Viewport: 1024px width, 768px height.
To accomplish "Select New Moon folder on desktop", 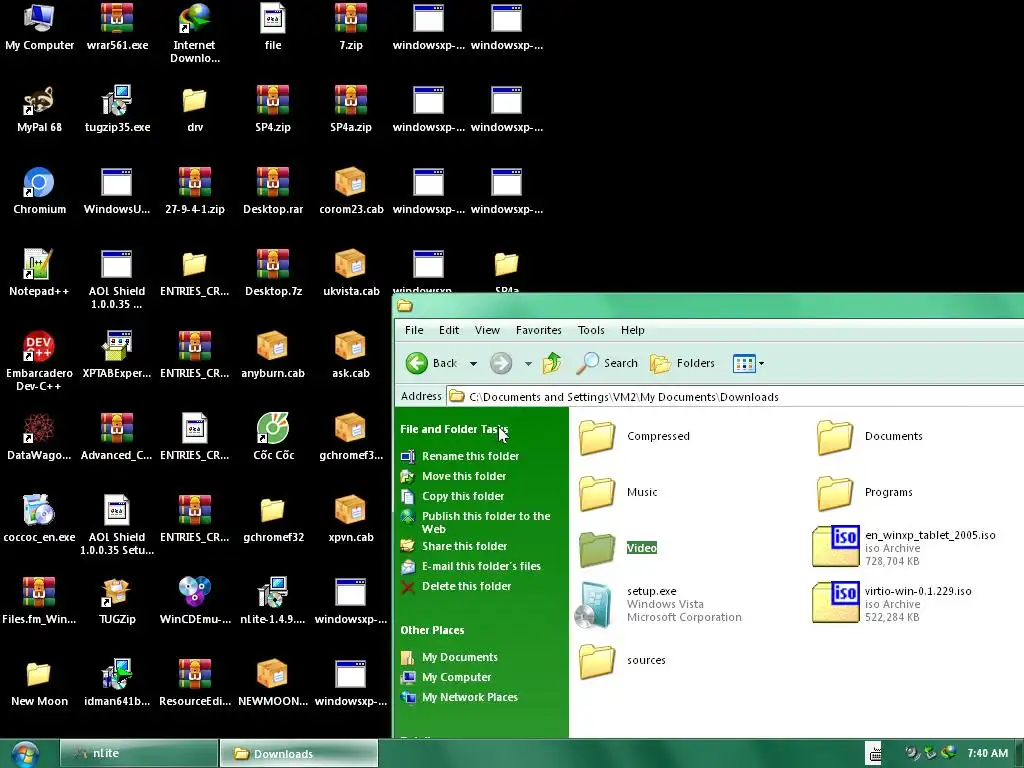I will click(x=39, y=682).
